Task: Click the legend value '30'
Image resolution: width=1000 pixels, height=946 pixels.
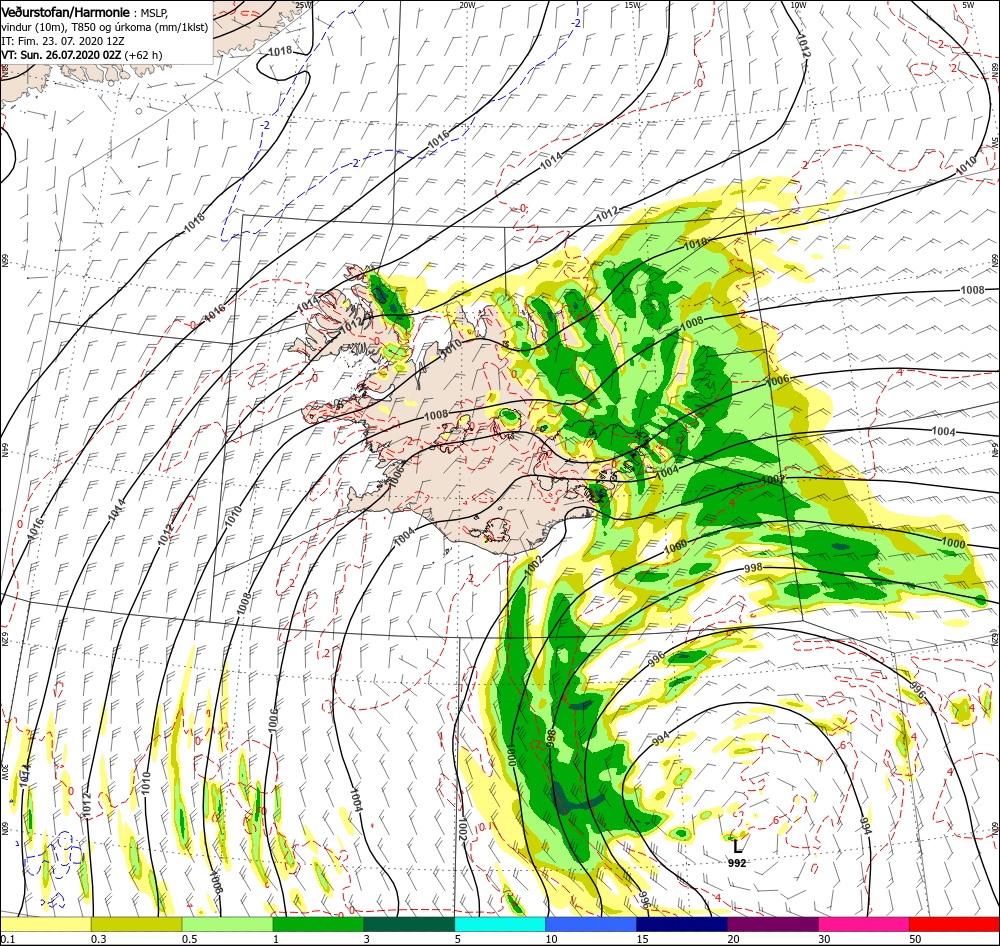Action: [x=824, y=939]
